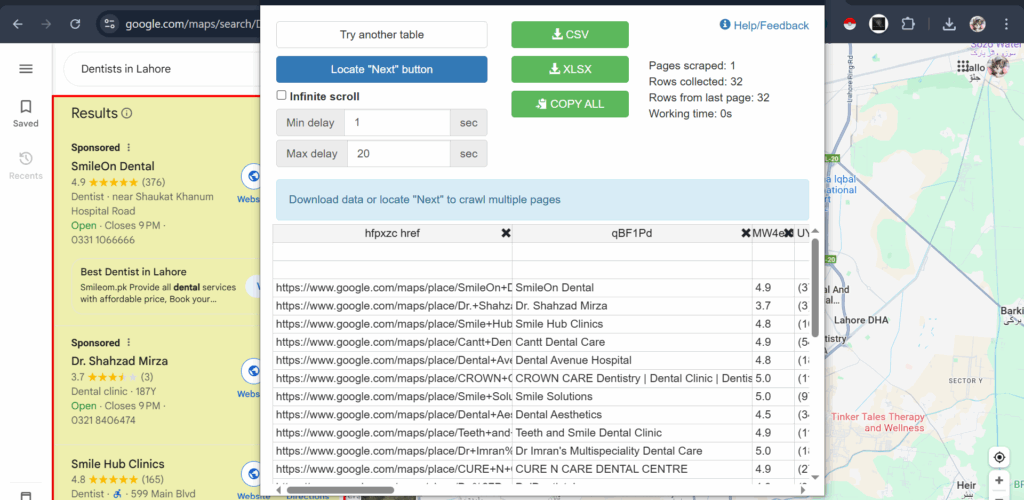
Task: Click the Dentists in Lahore search box
Action: pos(163,69)
